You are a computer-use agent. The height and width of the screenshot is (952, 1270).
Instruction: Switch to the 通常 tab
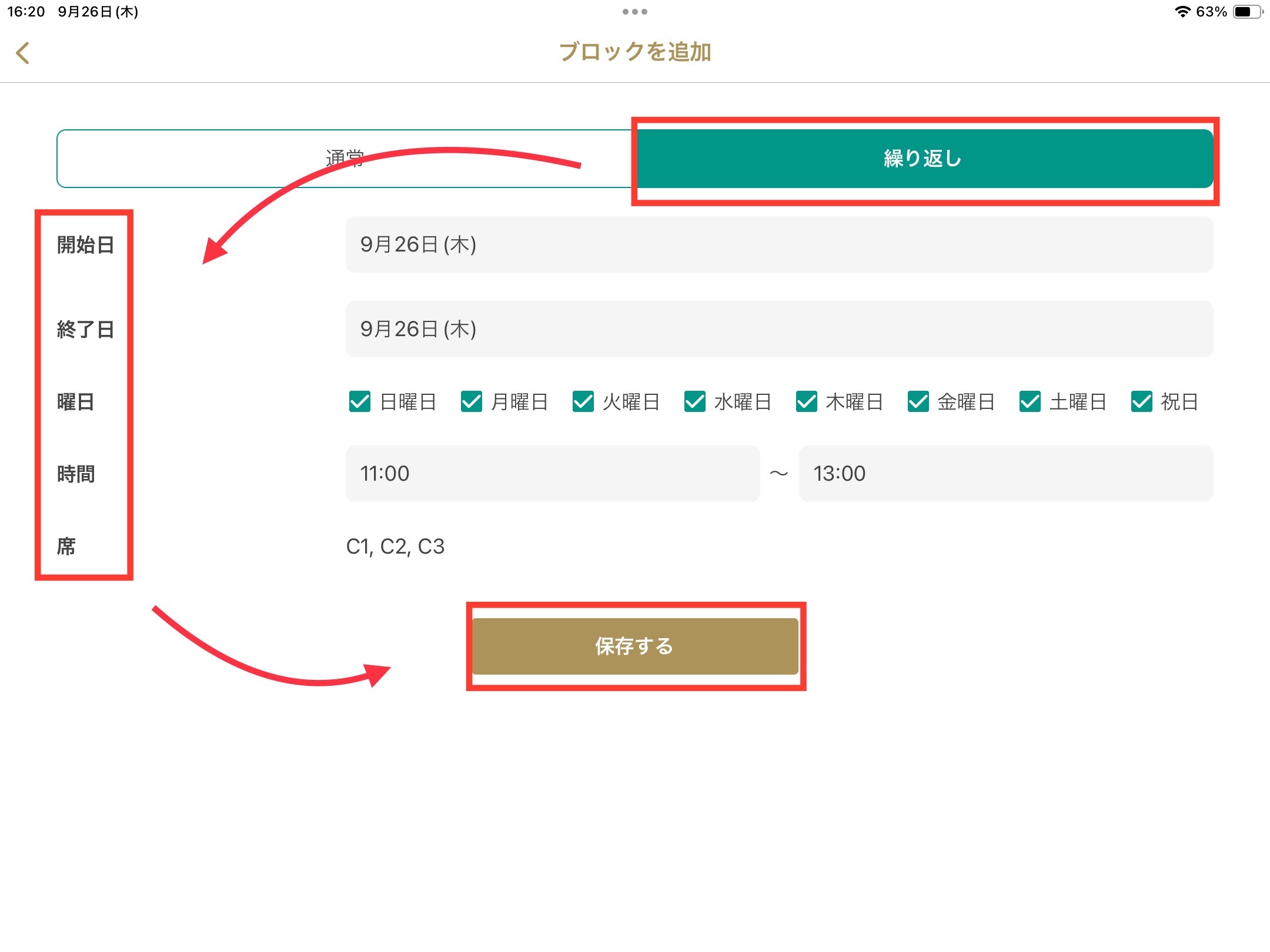tap(345, 159)
